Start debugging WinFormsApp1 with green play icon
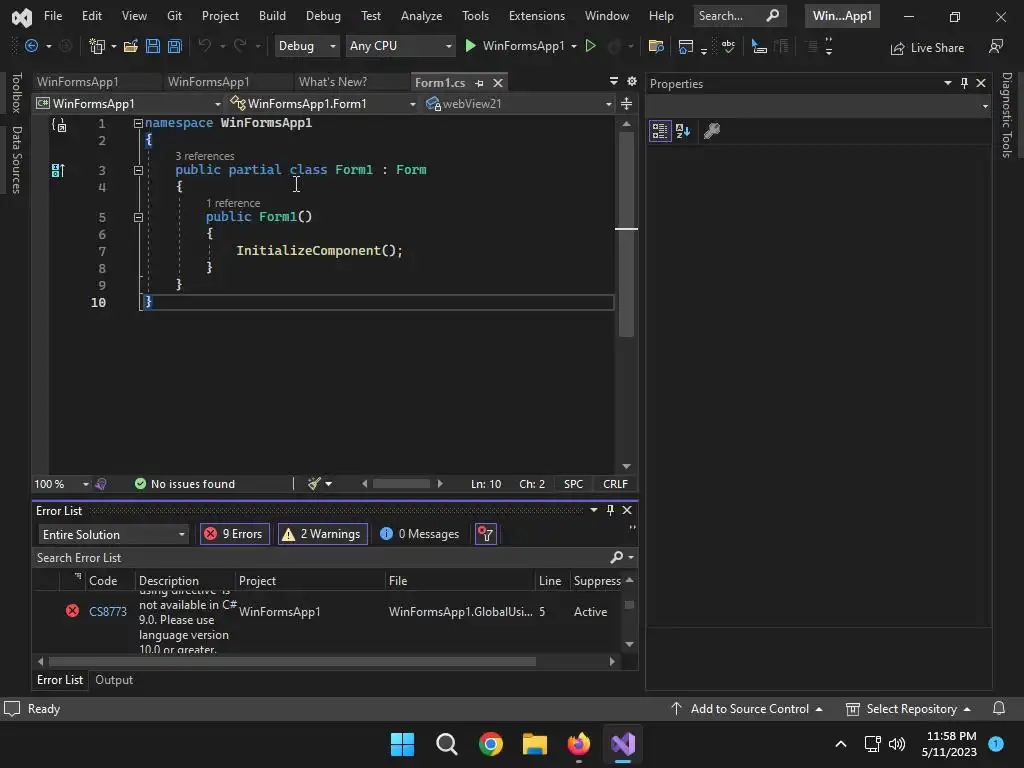1024x768 pixels. coord(470,46)
